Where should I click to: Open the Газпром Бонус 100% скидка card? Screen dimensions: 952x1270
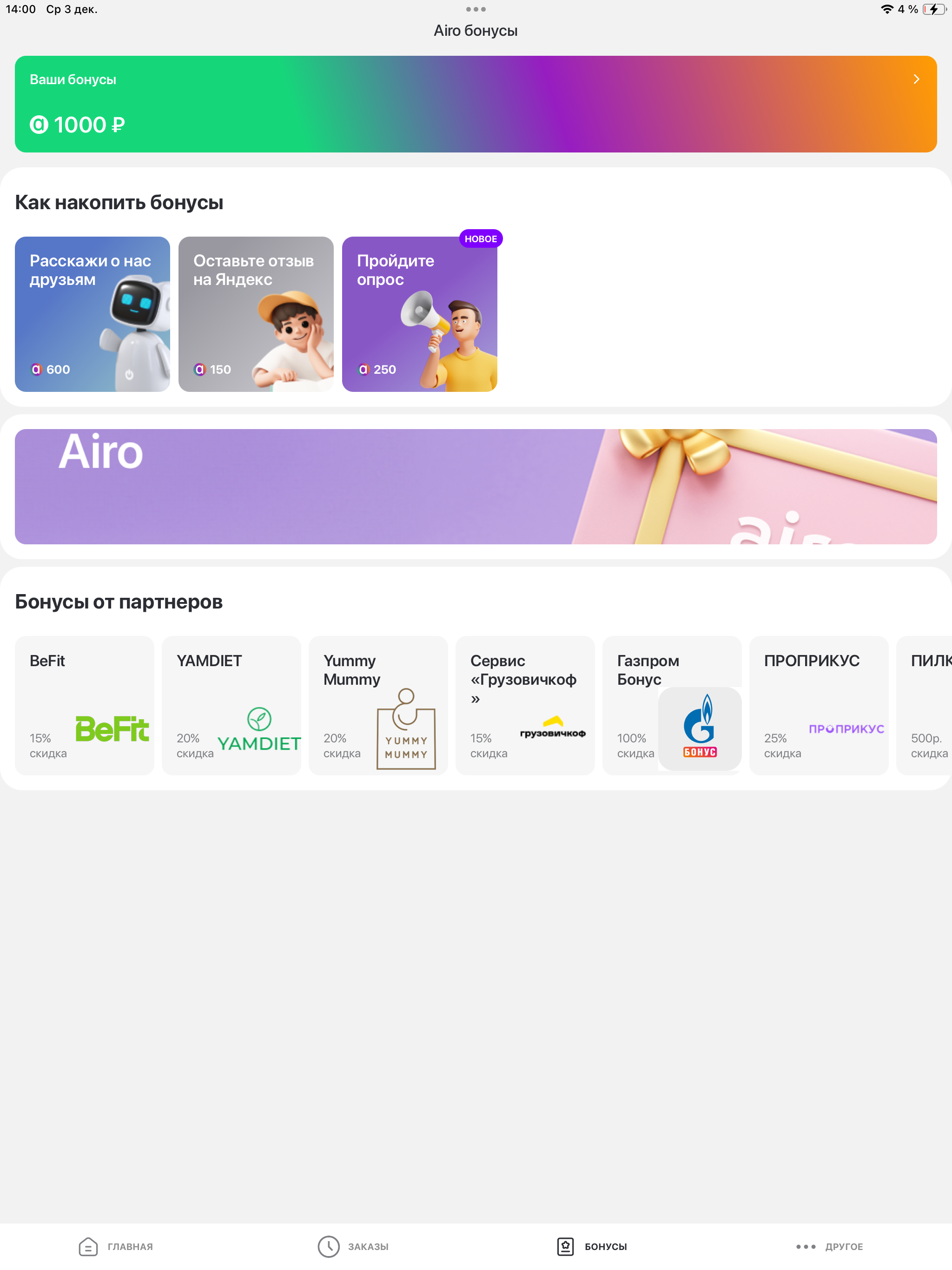pos(672,705)
